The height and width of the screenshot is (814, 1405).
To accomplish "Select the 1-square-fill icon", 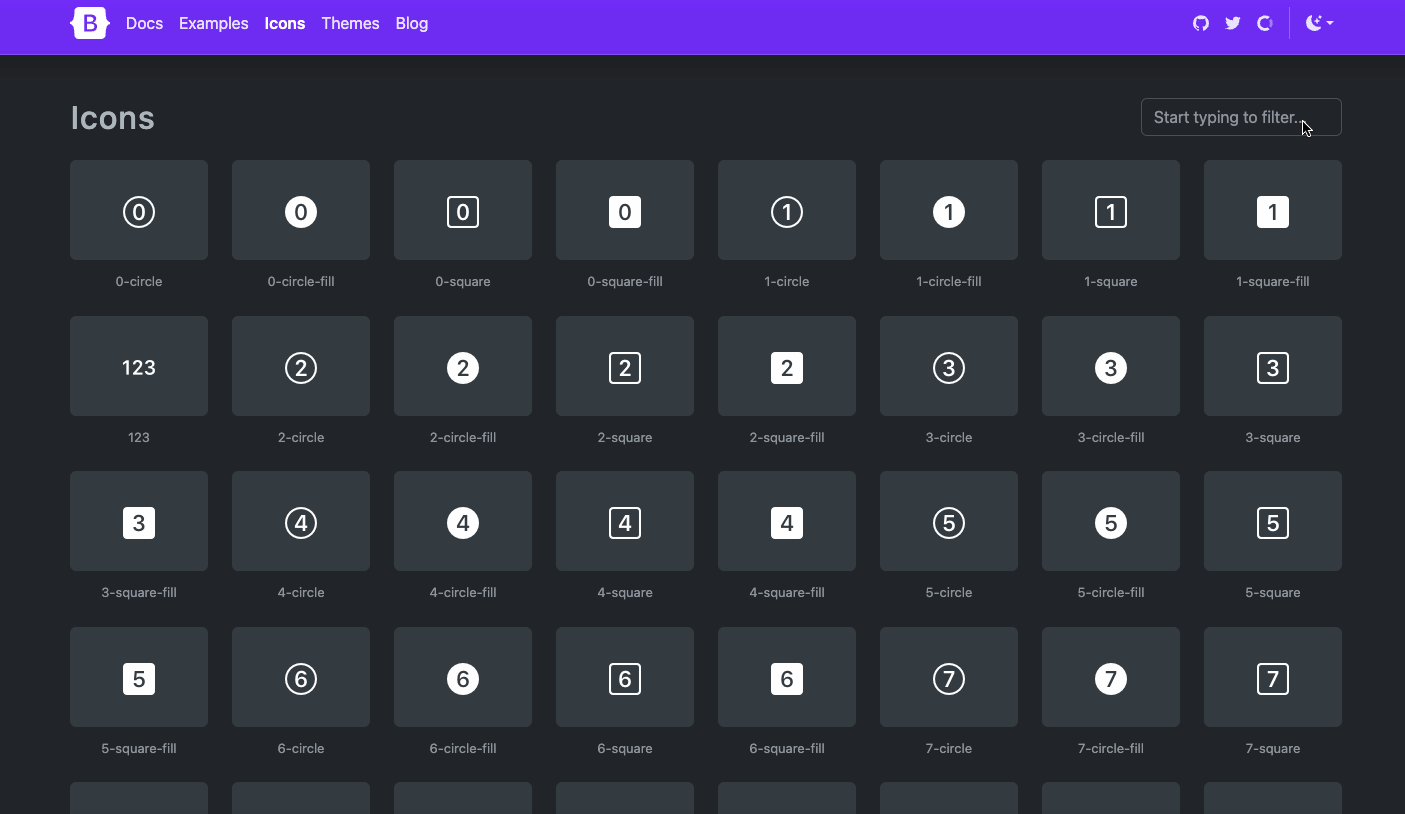I will pos(1272,210).
